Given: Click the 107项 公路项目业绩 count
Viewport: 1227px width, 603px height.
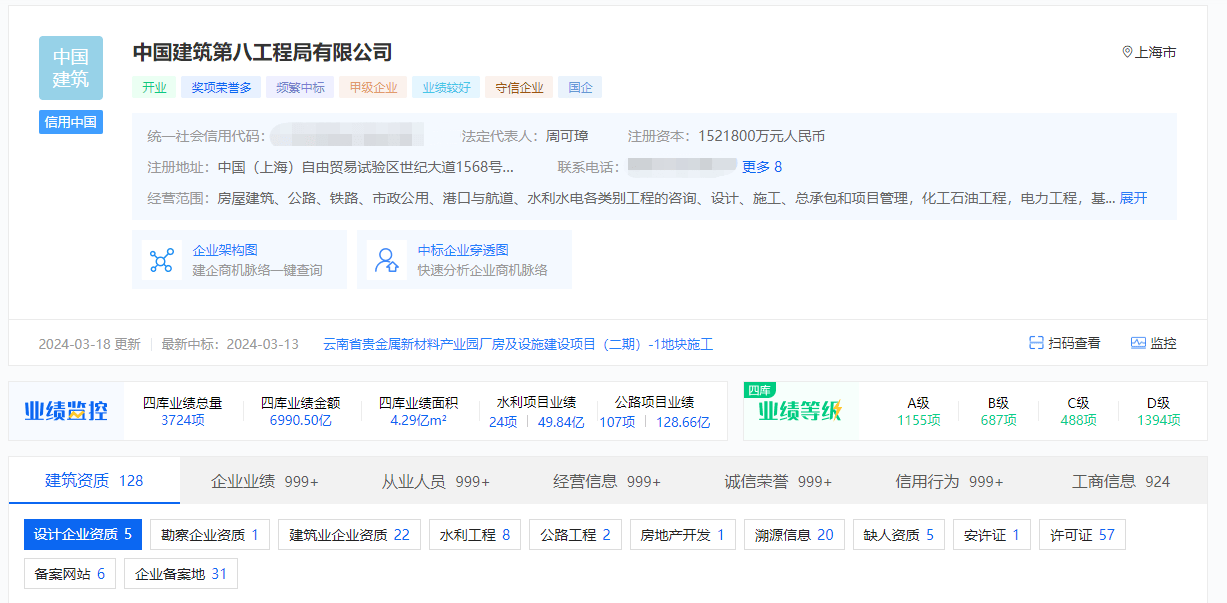Looking at the screenshot, I should click(617, 422).
